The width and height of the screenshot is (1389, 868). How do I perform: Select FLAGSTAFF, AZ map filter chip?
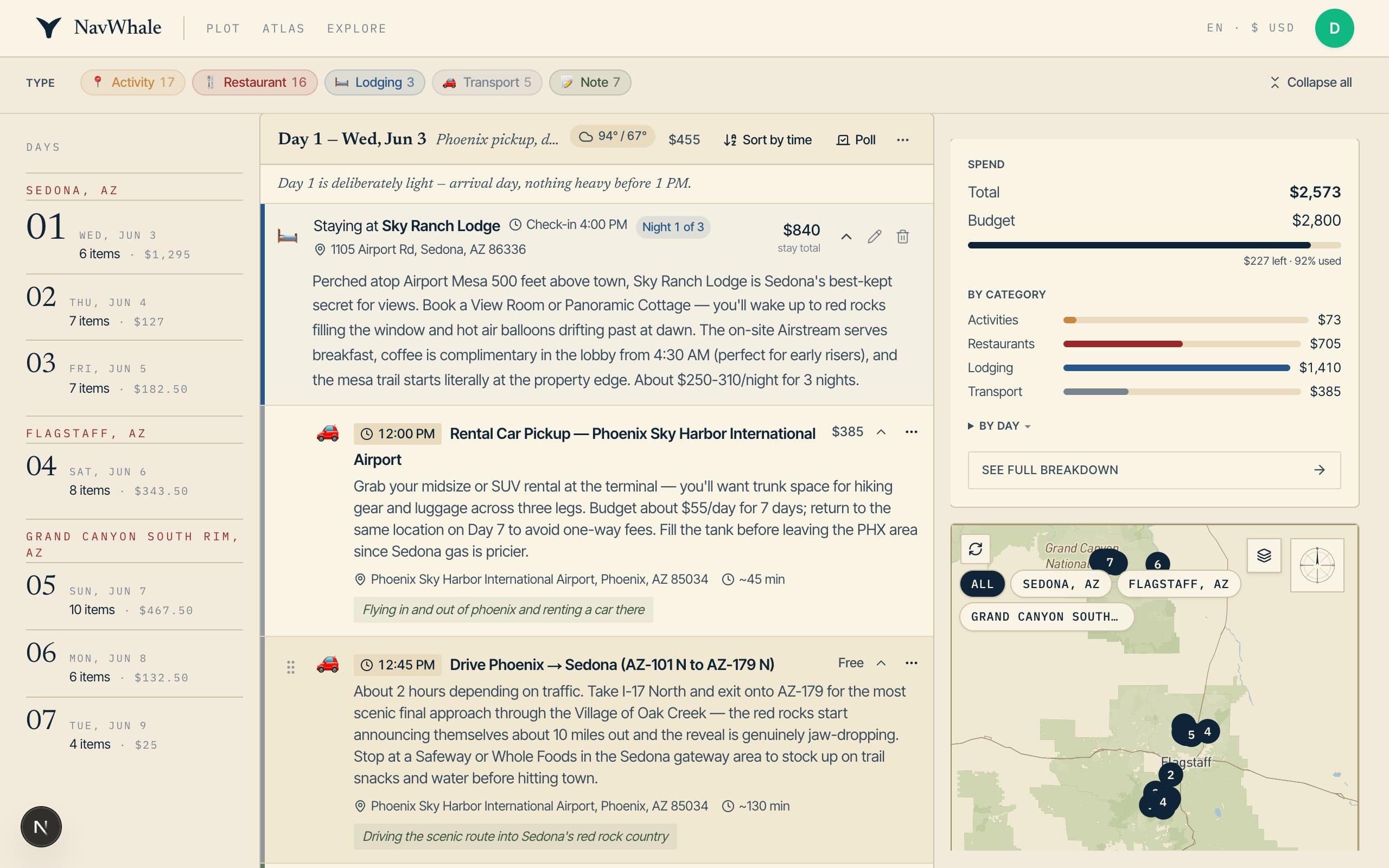(x=1178, y=584)
